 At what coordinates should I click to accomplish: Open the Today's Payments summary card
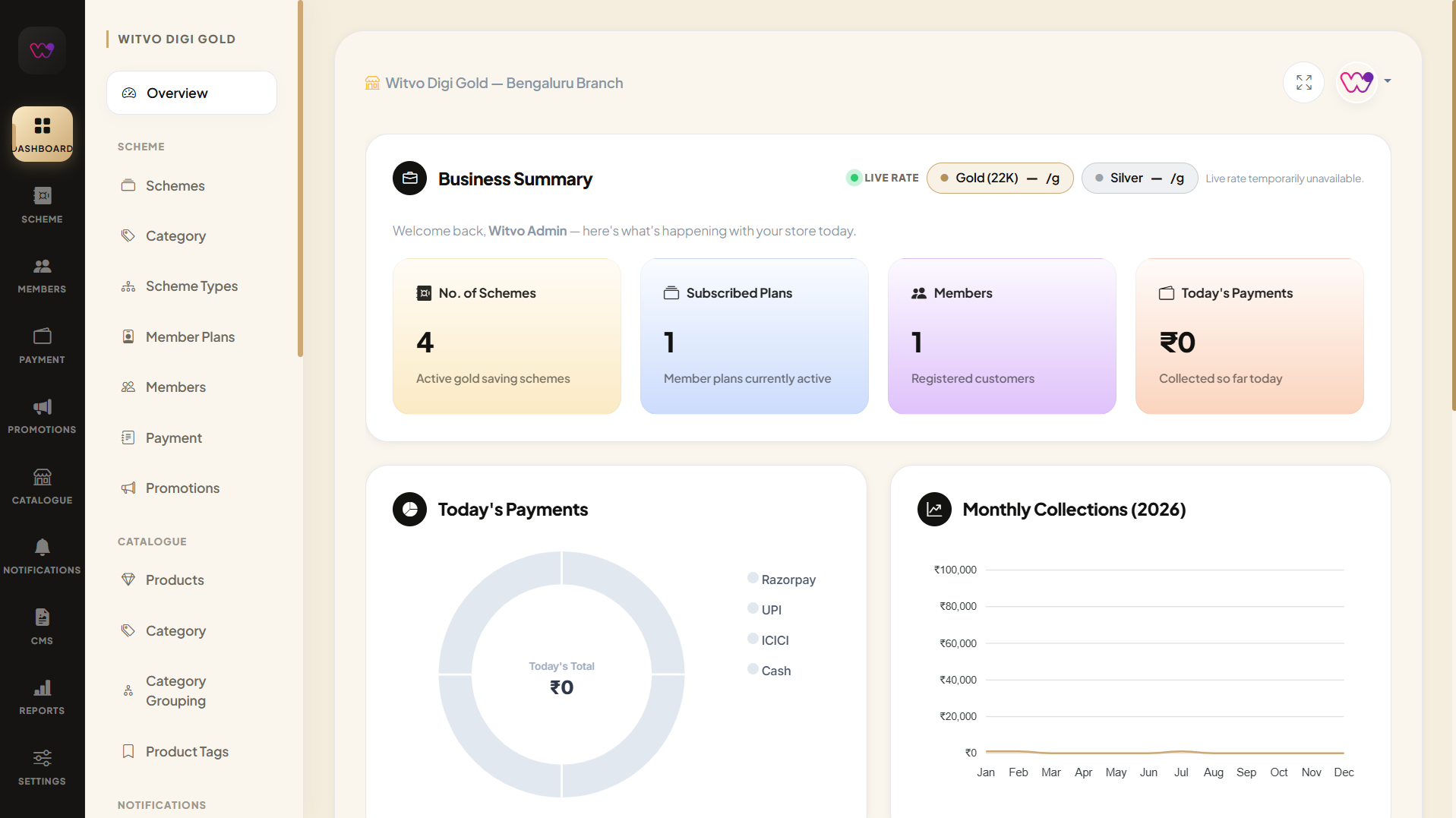[x=1249, y=336]
